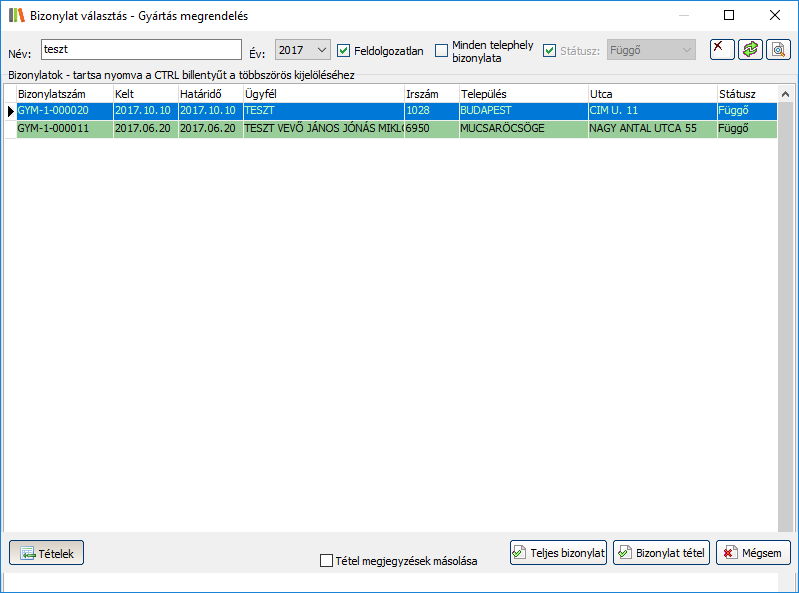
Task: Click the row indicator arrow beside GYM-1-000020
Action: coord(10,111)
